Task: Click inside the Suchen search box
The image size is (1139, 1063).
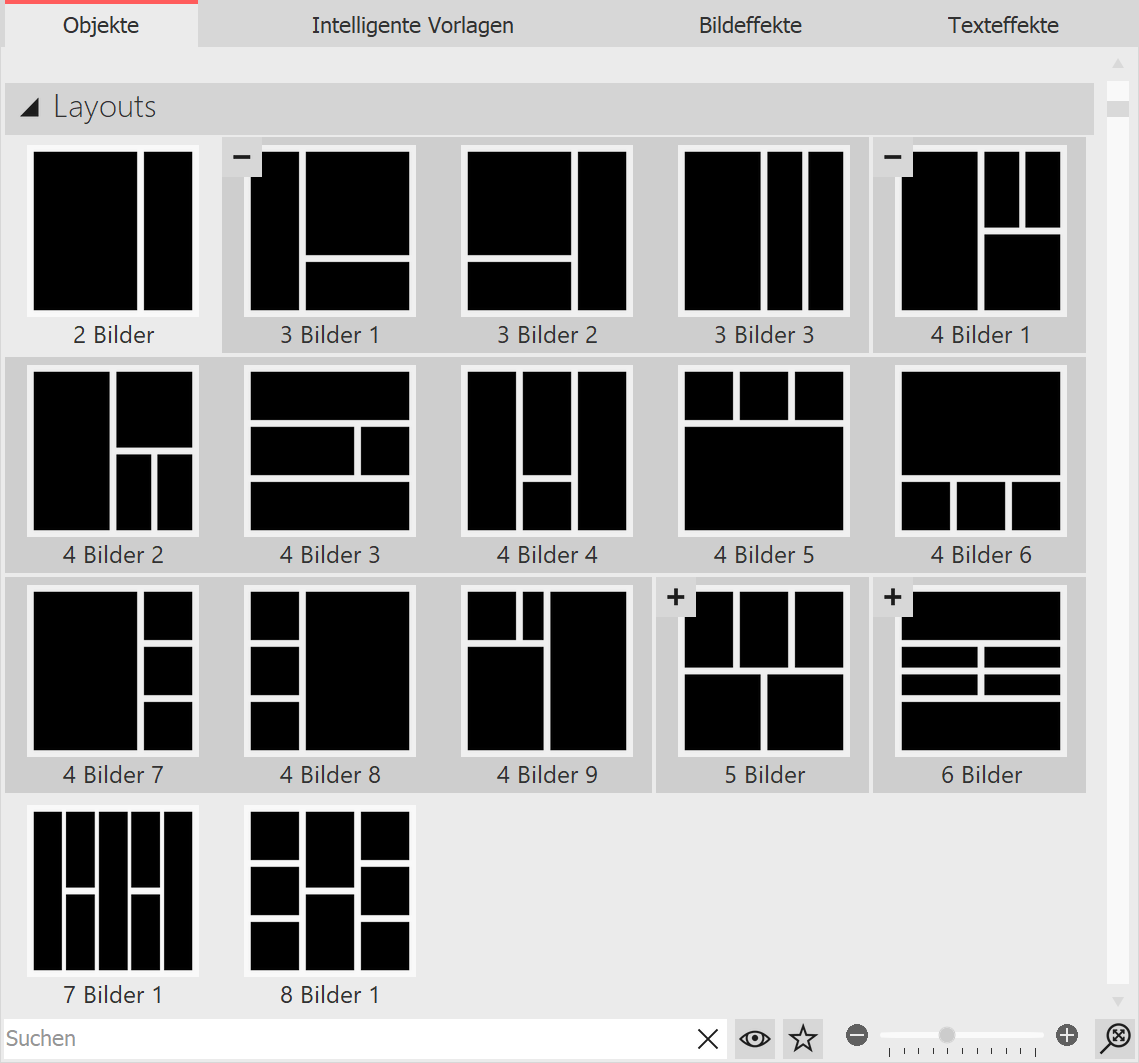Action: tap(300, 1038)
